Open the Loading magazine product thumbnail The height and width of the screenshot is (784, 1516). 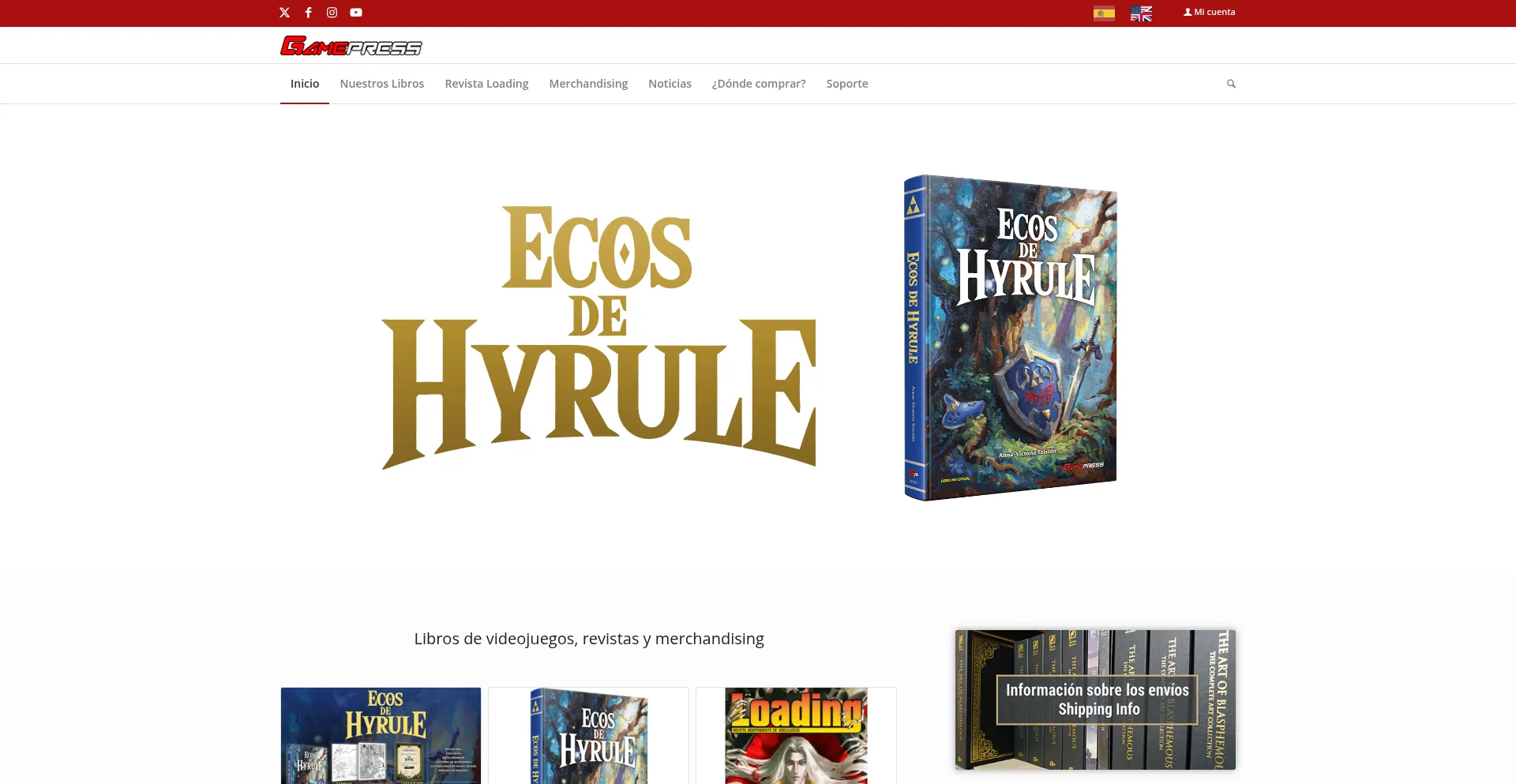[796, 736]
